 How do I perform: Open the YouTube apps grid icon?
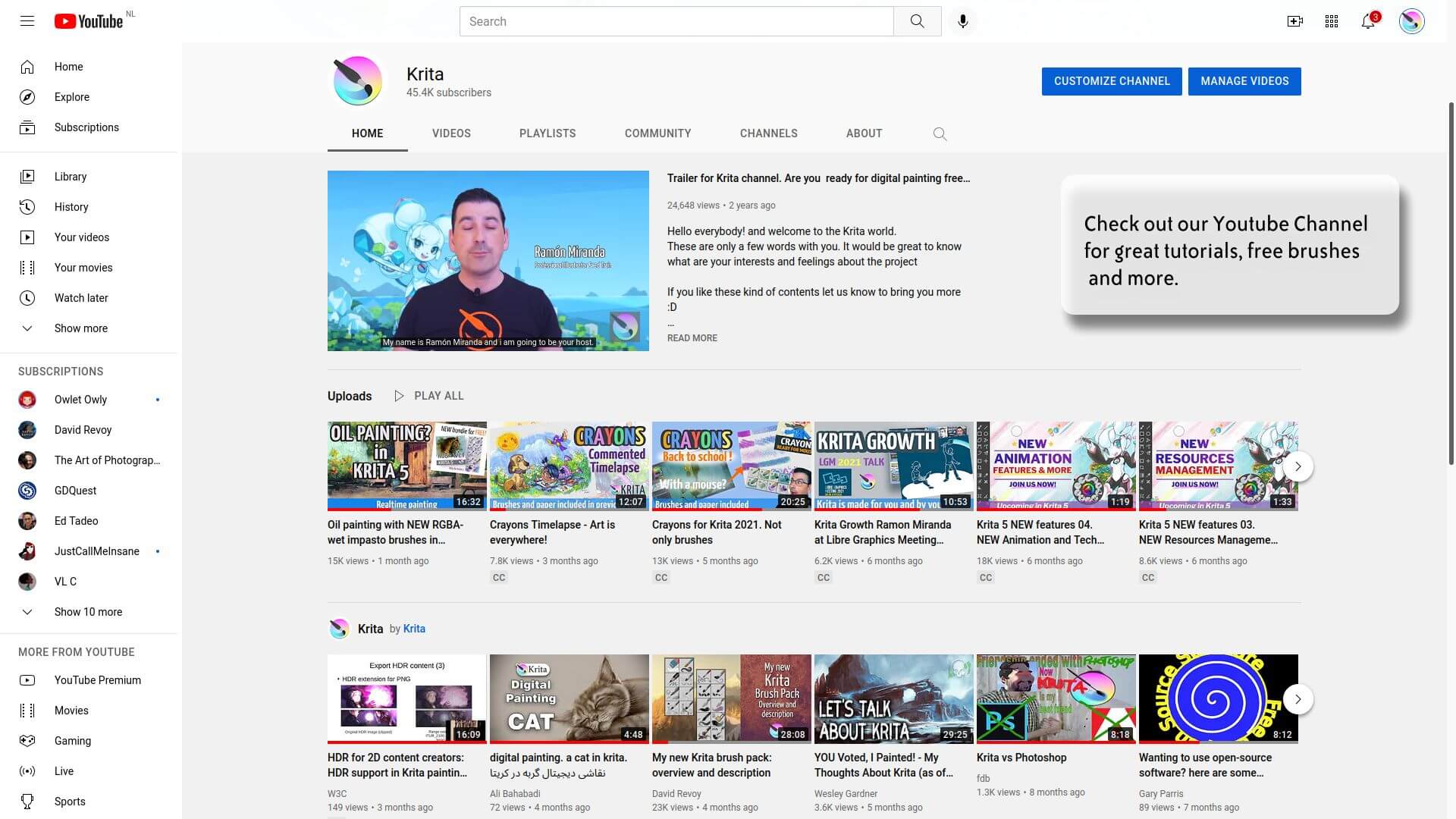pyautogui.click(x=1331, y=20)
